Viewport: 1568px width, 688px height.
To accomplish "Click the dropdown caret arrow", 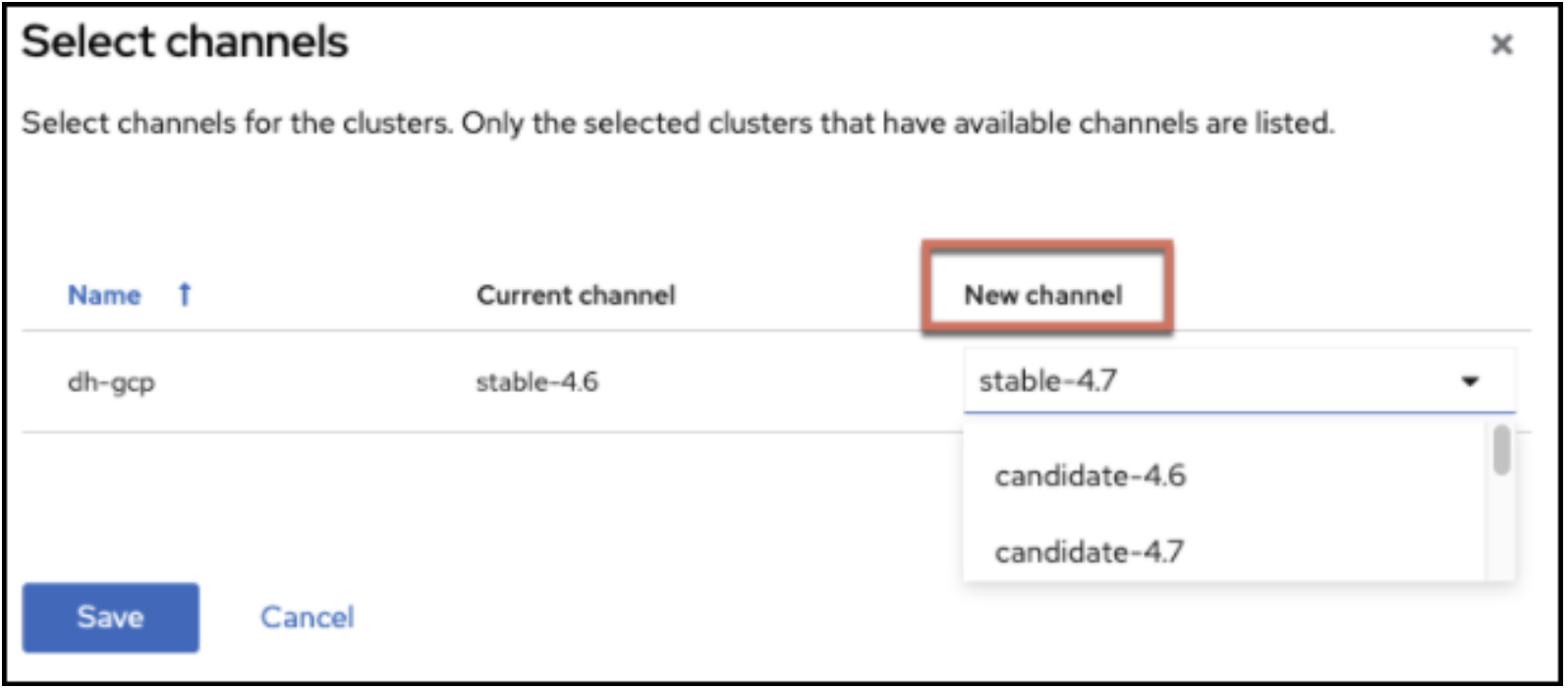I will coord(1470,381).
